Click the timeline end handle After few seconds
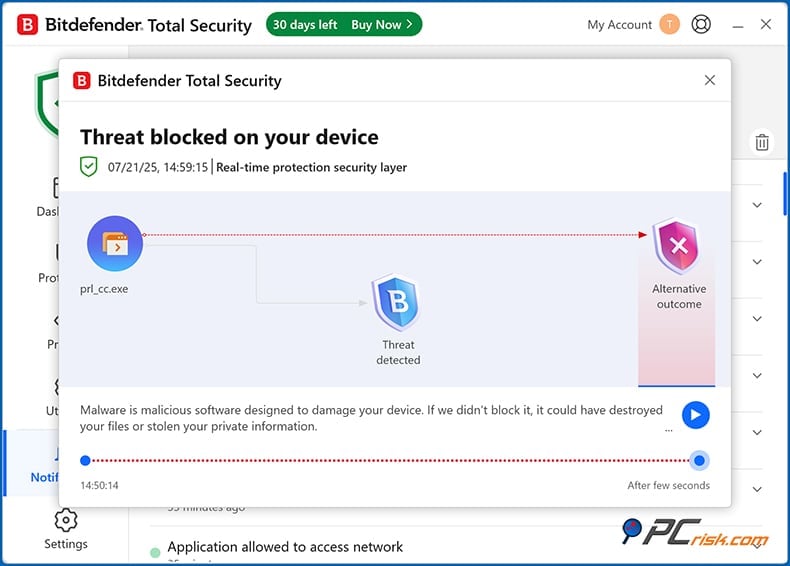 [699, 460]
